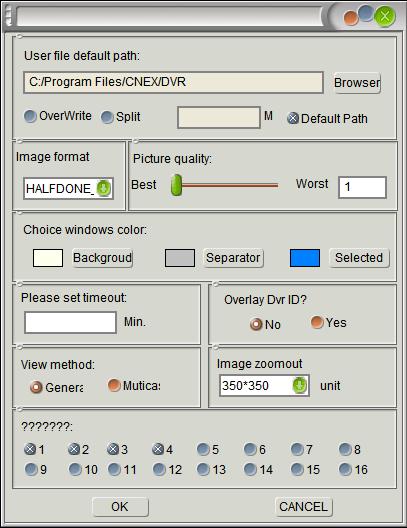Viewport: 407px width, 528px height.
Task: Click the Browser button for file path
Action: point(357,82)
